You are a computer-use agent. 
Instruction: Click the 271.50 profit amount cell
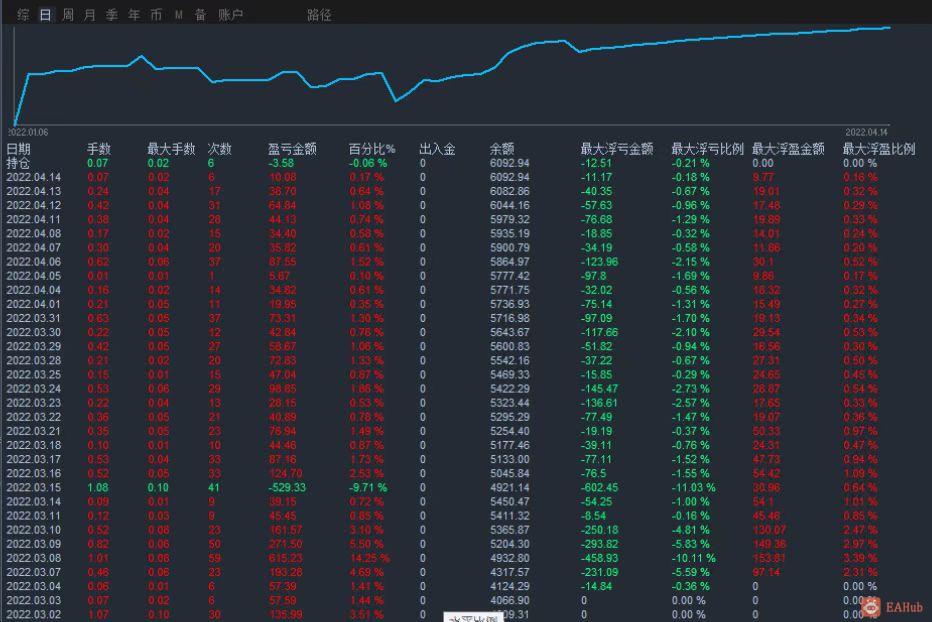click(286, 544)
